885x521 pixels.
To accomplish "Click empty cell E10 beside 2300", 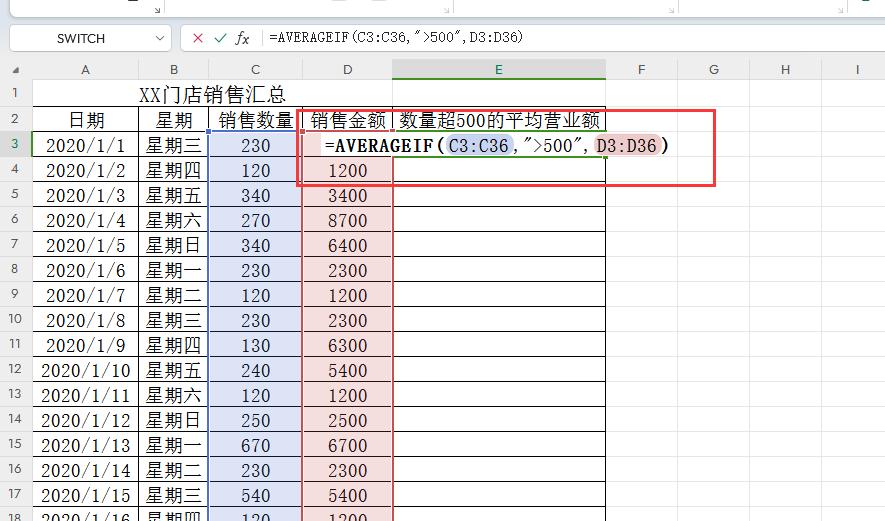I will pyautogui.click(x=499, y=320).
